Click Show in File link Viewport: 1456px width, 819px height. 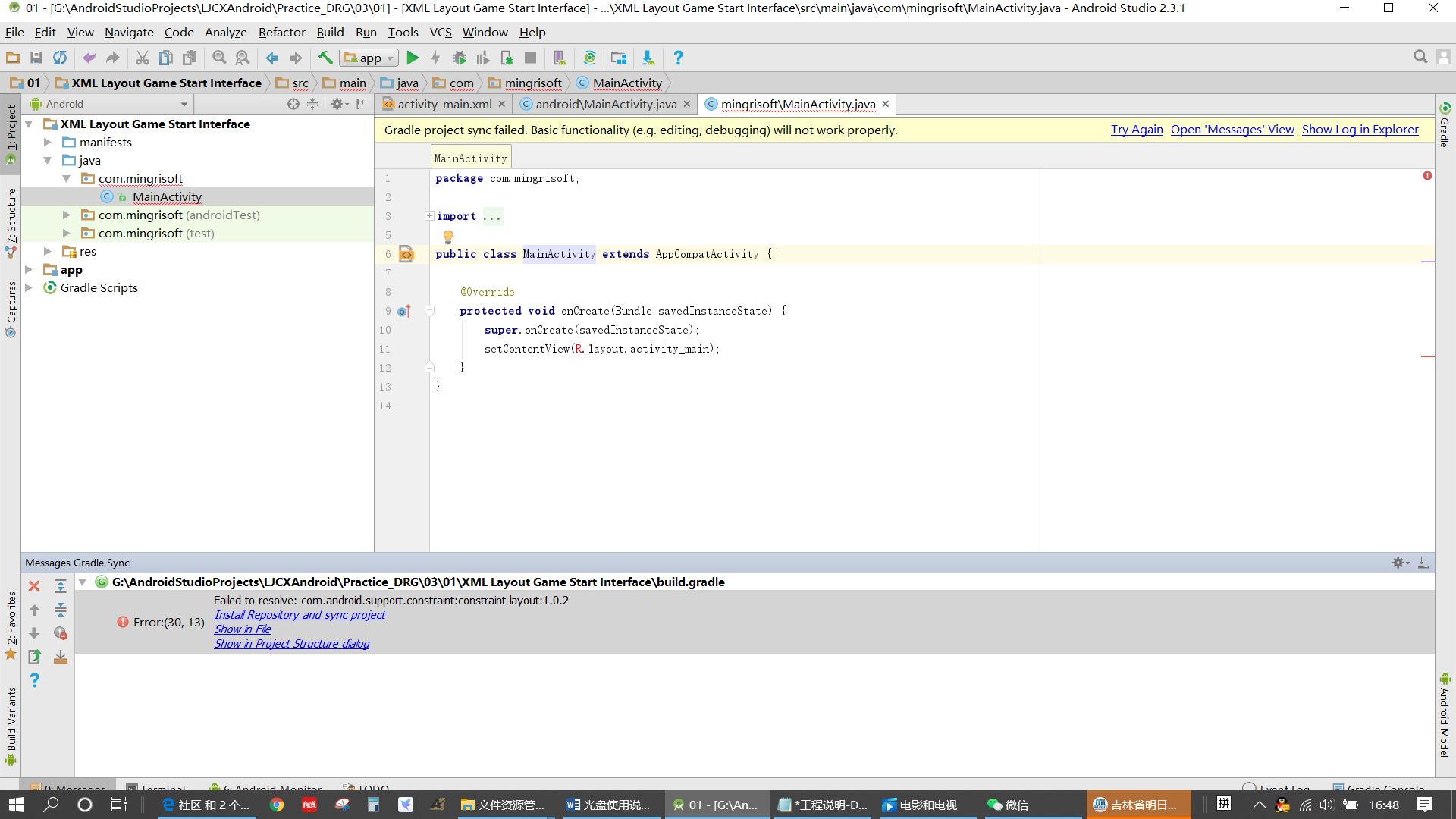coord(242,629)
